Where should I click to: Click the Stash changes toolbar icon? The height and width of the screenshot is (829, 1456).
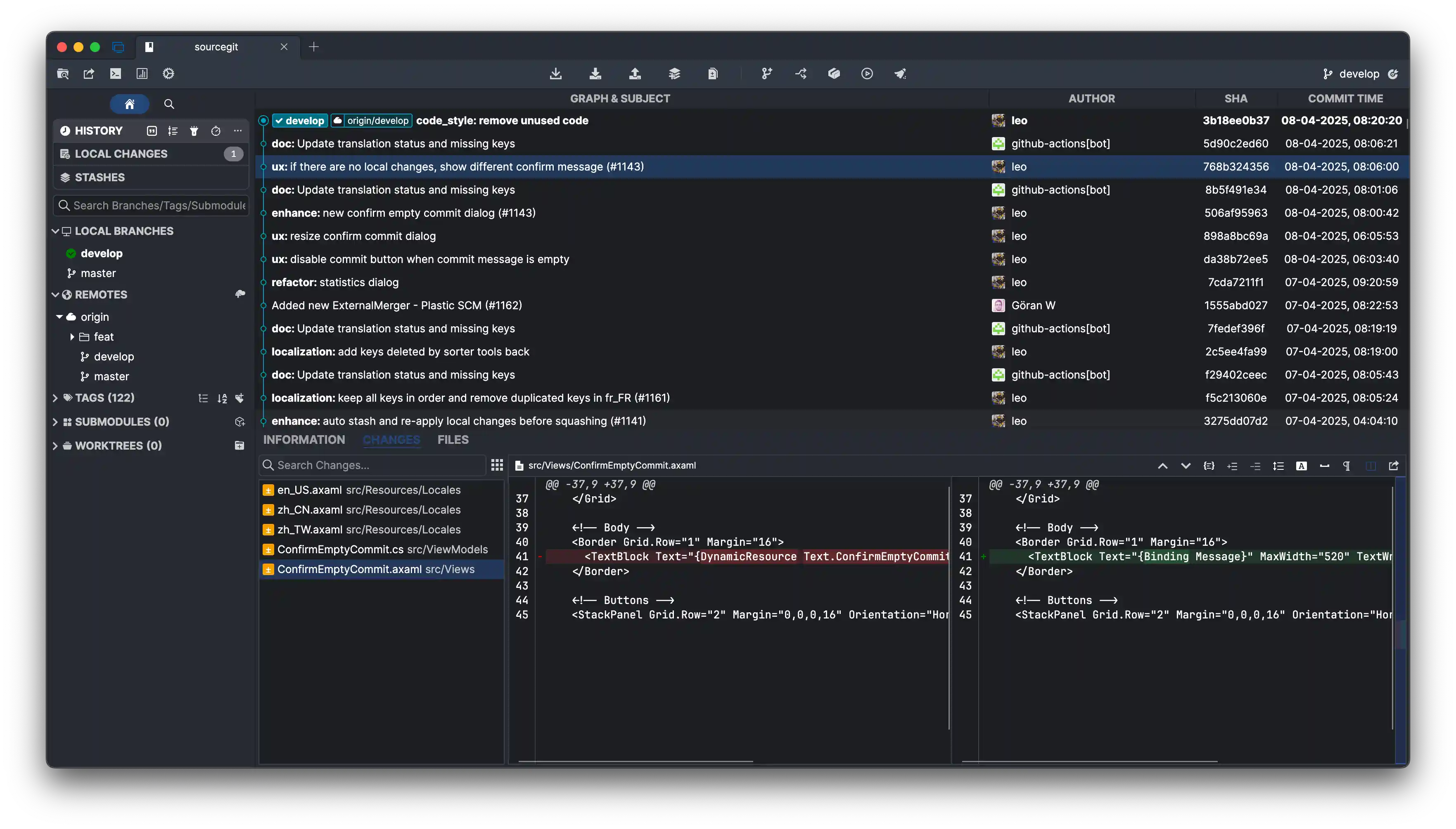[x=674, y=73]
